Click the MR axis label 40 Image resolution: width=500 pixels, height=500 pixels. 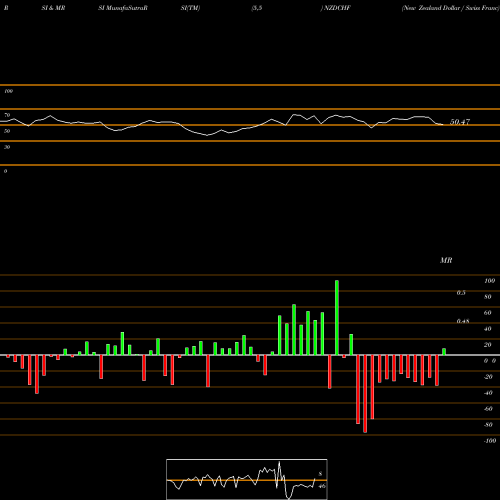pos(488,329)
